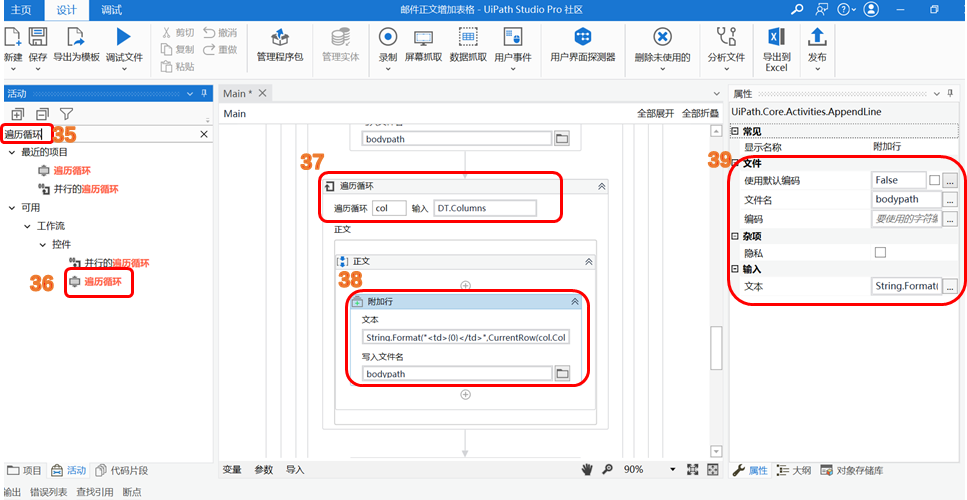The image size is (967, 500).
Task: Click the designer vertical scrollbar thumb
Action: pyautogui.click(x=716, y=347)
